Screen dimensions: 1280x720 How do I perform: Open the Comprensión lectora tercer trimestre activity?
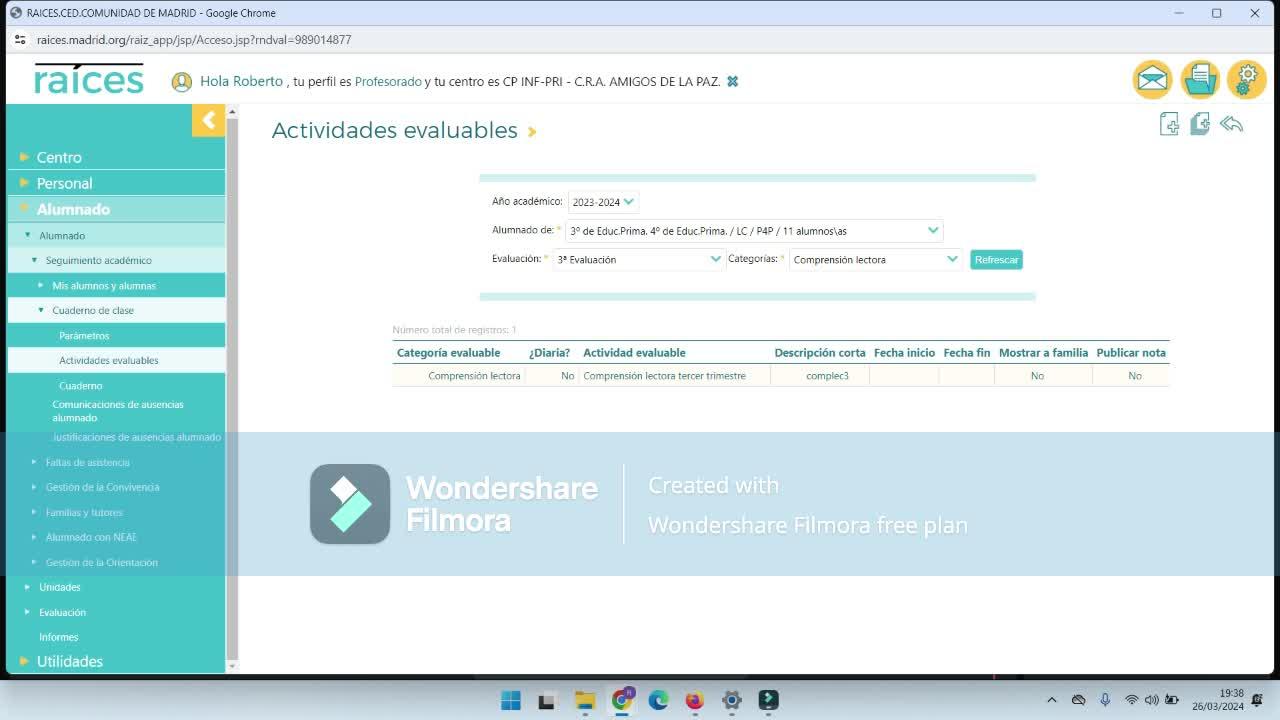(664, 376)
